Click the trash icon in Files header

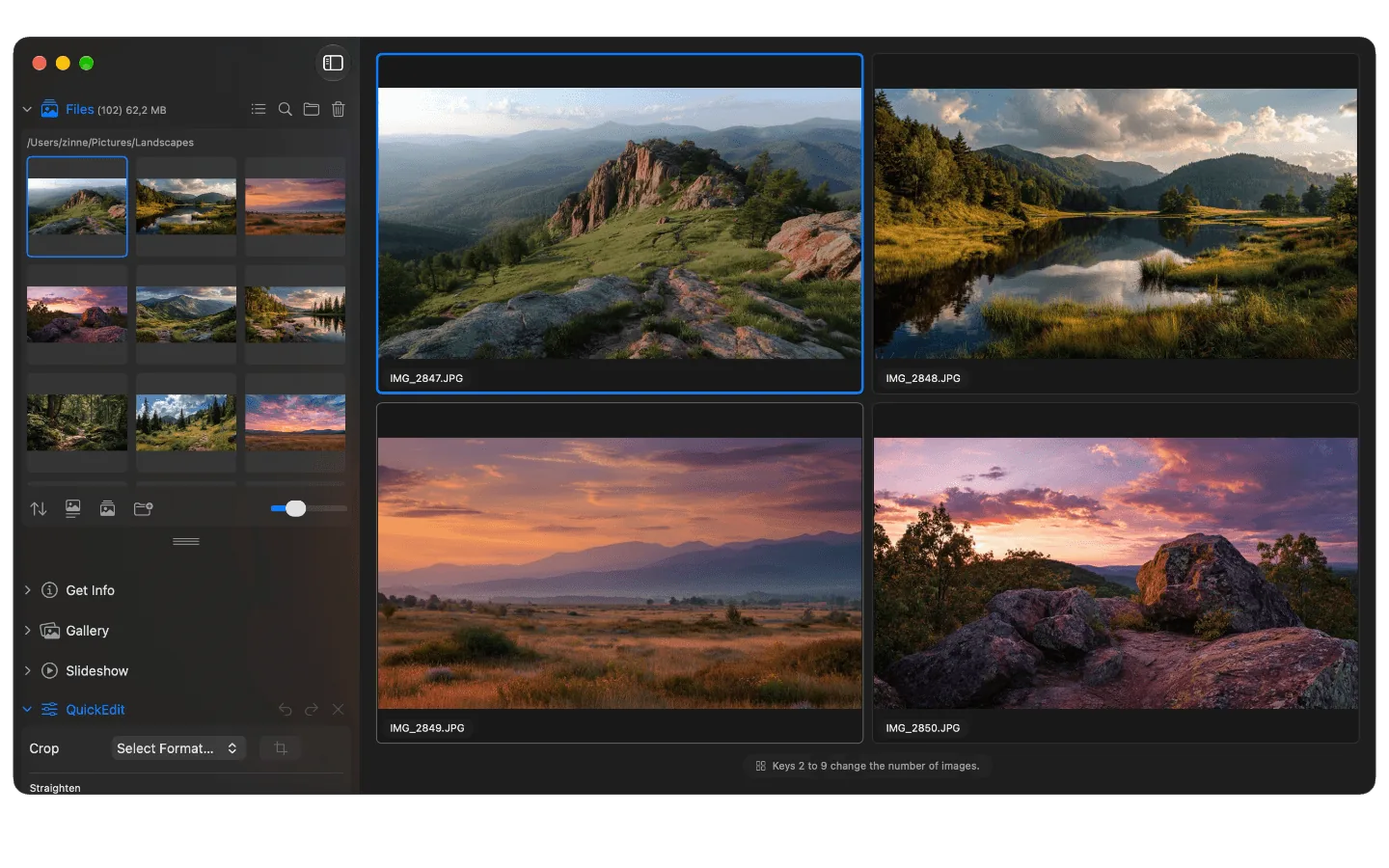tap(339, 109)
